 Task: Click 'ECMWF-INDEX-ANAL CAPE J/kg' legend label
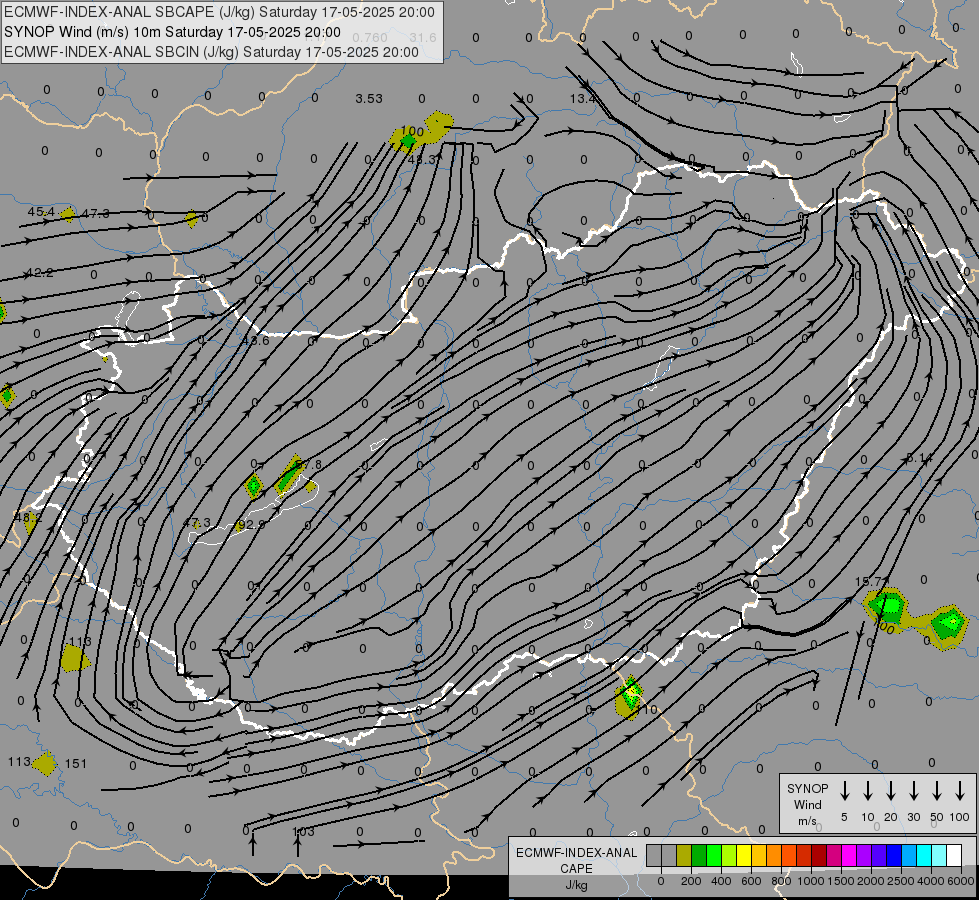(x=576, y=868)
